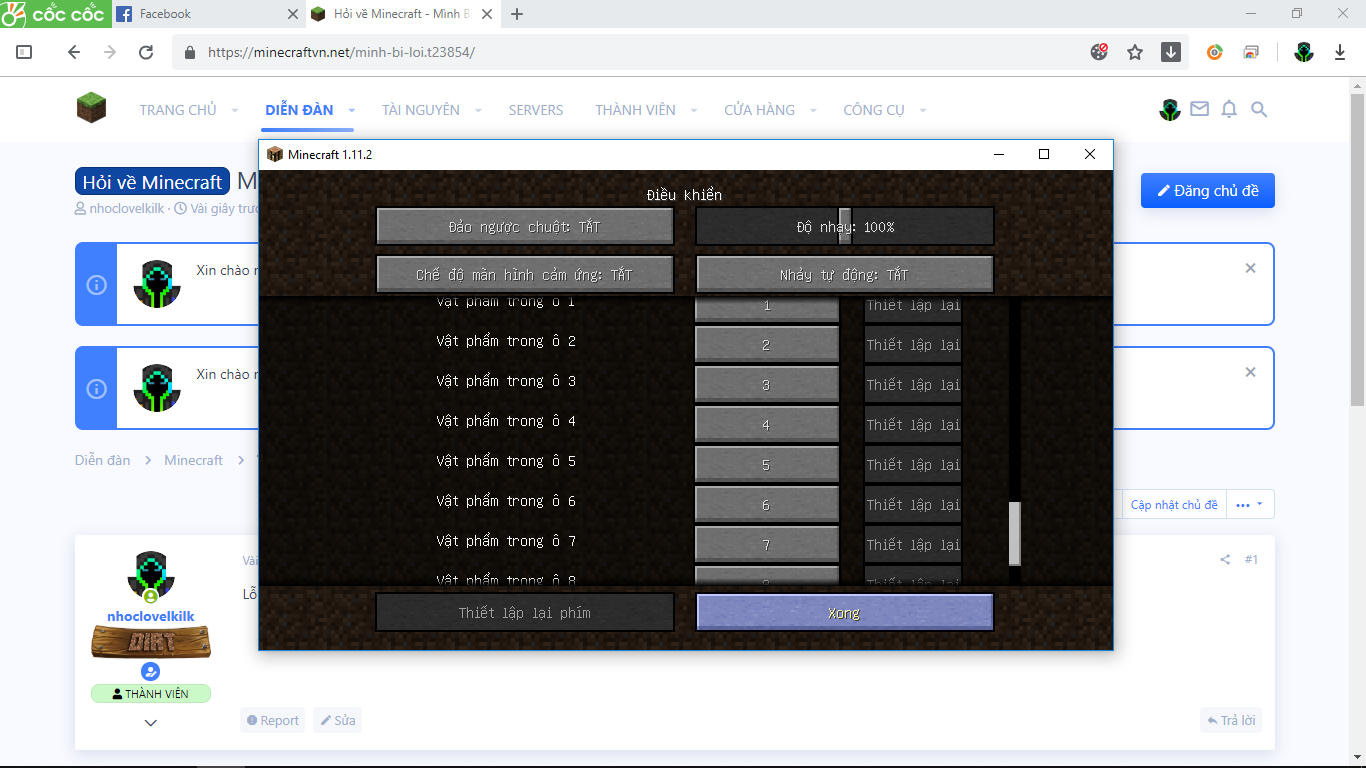The height and width of the screenshot is (768, 1366).
Task: Expand the CỬA HÀNG dropdown arrow
Action: 813,110
